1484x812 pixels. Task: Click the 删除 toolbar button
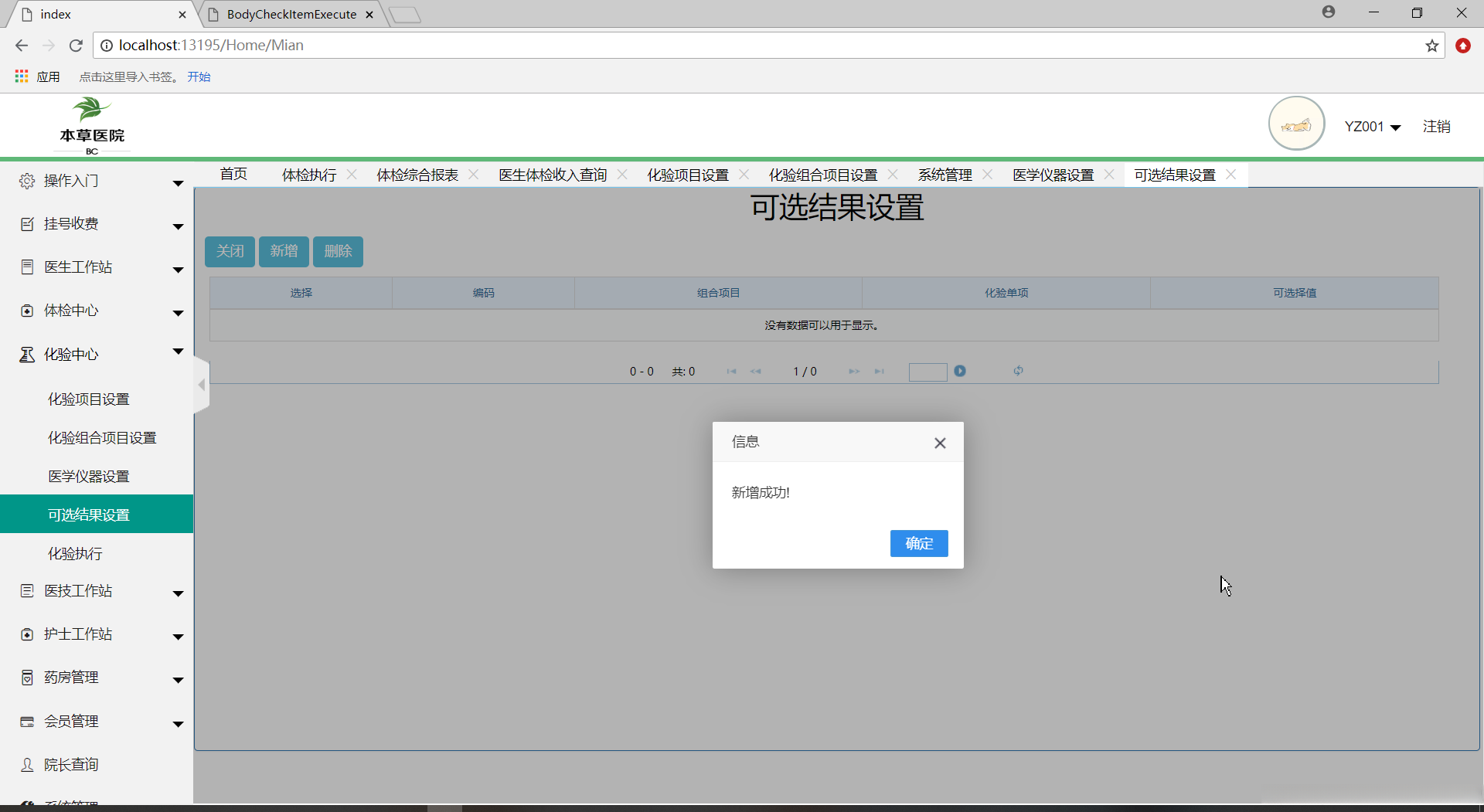(338, 251)
